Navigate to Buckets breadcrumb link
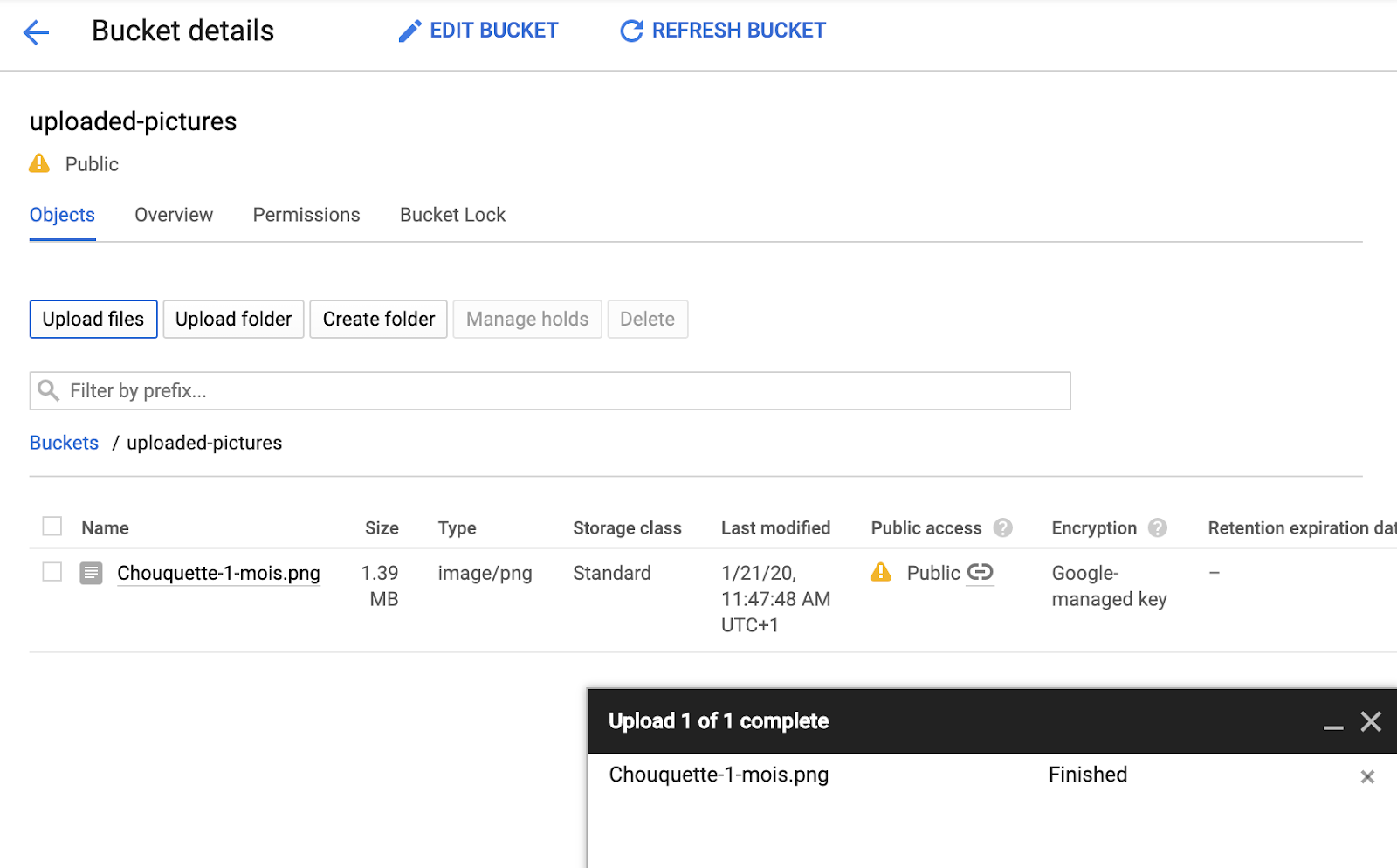 point(64,443)
